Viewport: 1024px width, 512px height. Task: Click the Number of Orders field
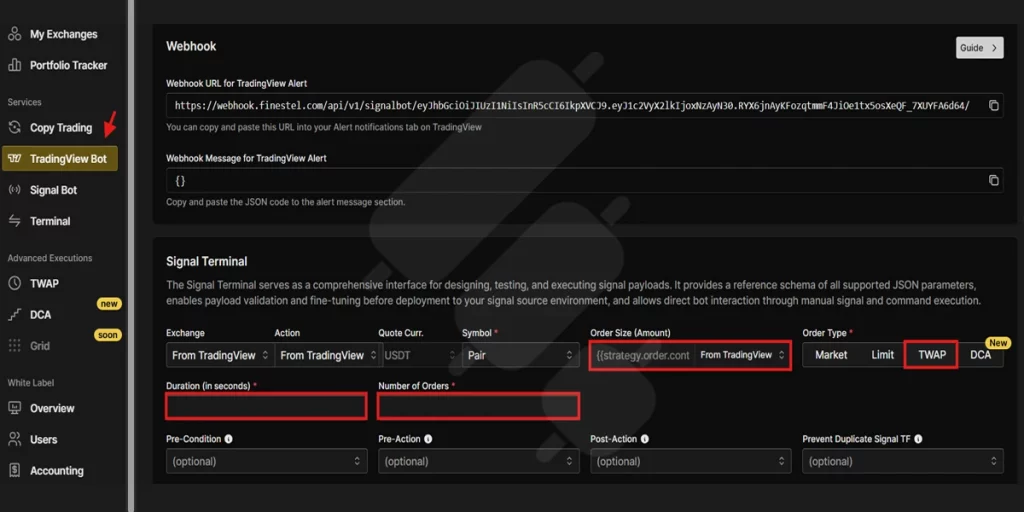[479, 407]
